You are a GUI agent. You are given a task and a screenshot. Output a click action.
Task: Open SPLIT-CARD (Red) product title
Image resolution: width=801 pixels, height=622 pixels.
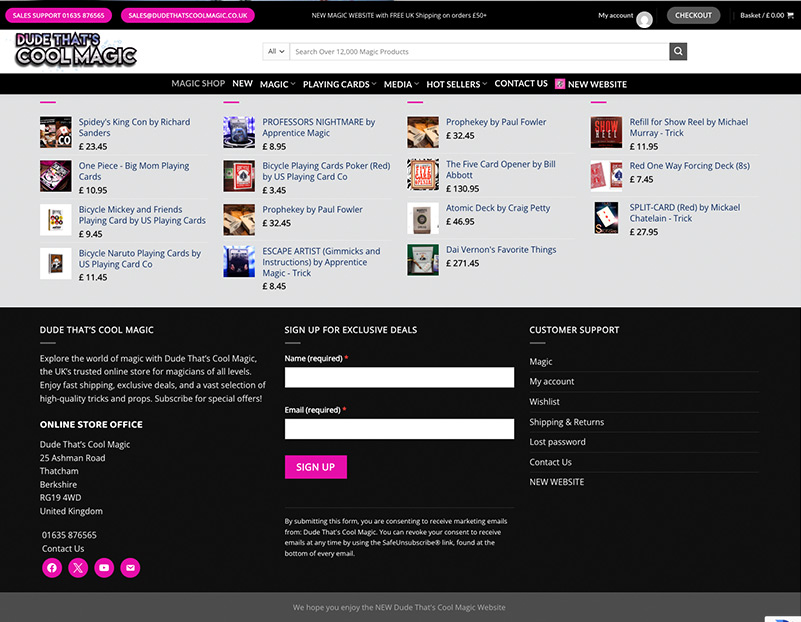685,212
